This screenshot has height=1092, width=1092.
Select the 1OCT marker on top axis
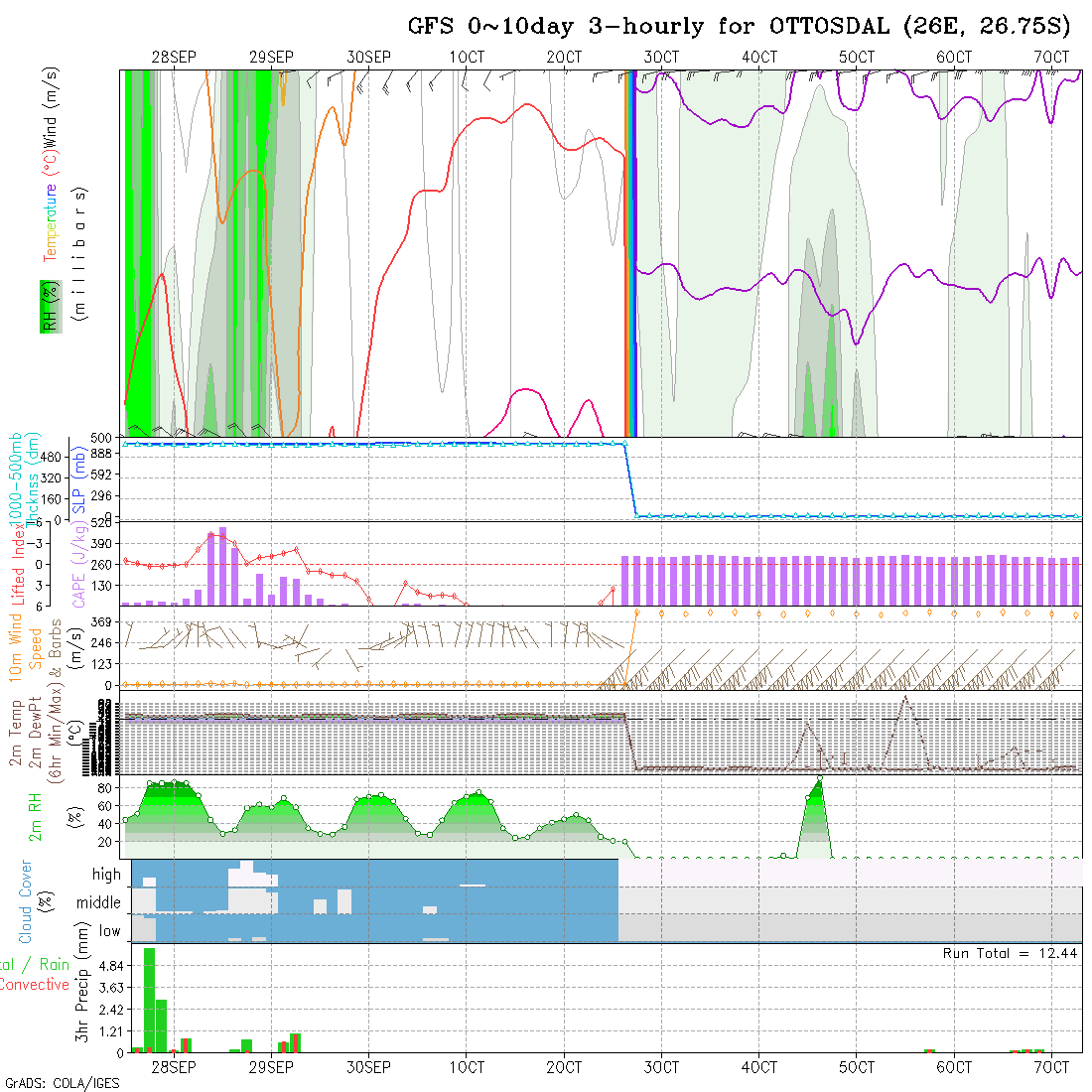[x=466, y=57]
